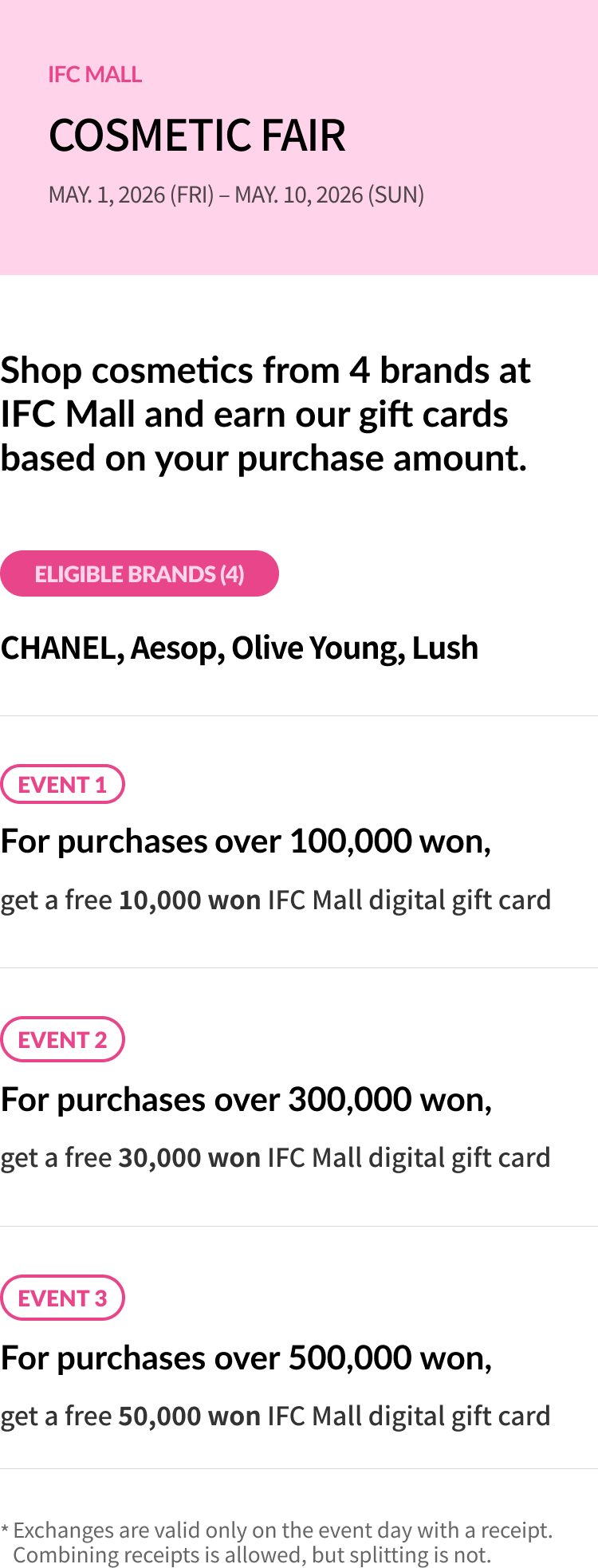Click the intro paragraph about 4 brands
598x1568 pixels.
265,414
